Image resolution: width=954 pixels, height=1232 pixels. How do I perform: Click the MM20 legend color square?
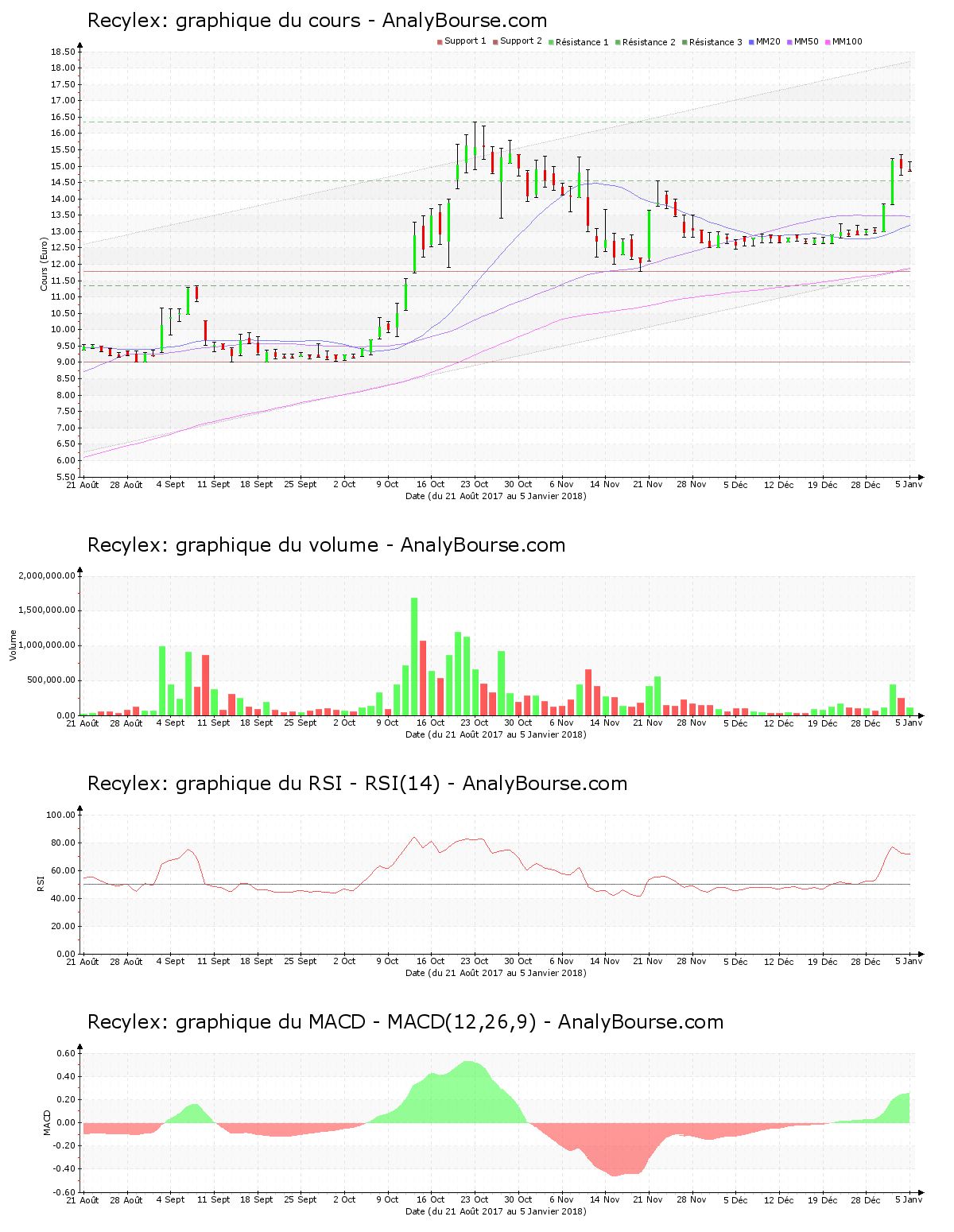click(x=751, y=42)
